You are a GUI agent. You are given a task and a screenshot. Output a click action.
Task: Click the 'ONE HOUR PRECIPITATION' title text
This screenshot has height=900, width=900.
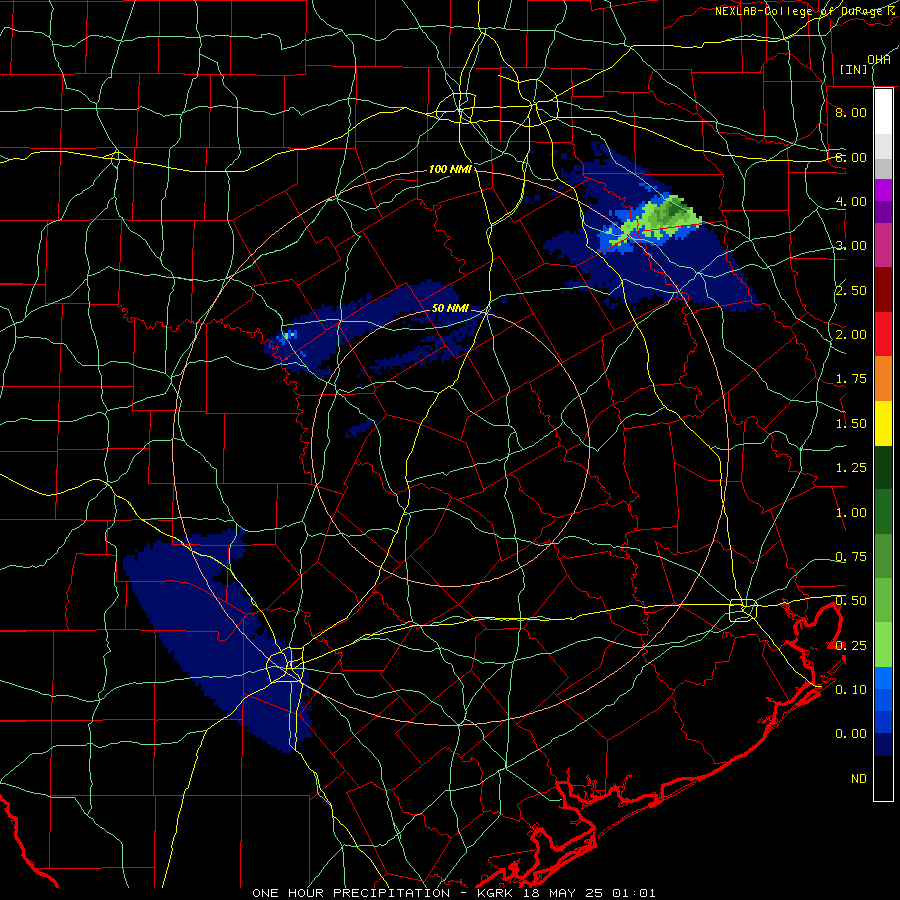(351, 893)
